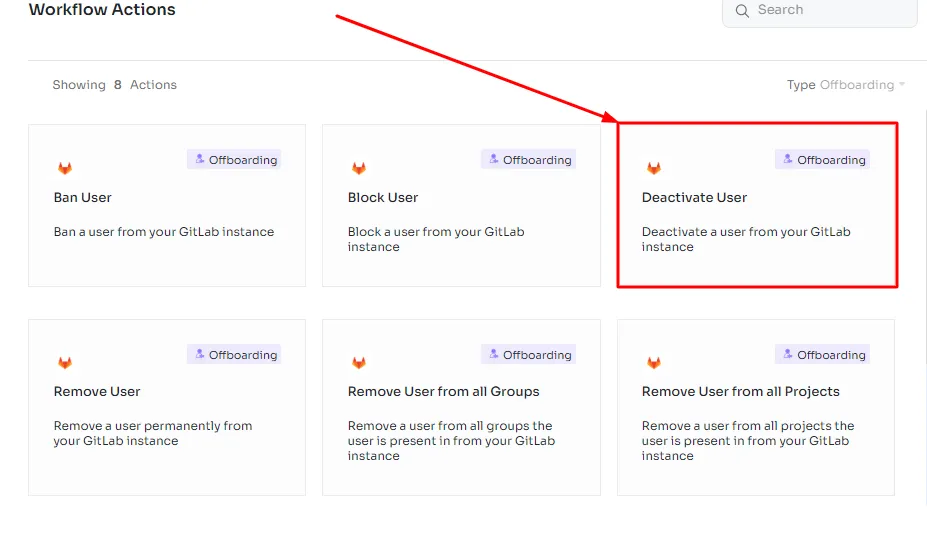The image size is (927, 536).
Task: Click 'Ban a user from your GitLab instance' description
Action: coord(164,232)
